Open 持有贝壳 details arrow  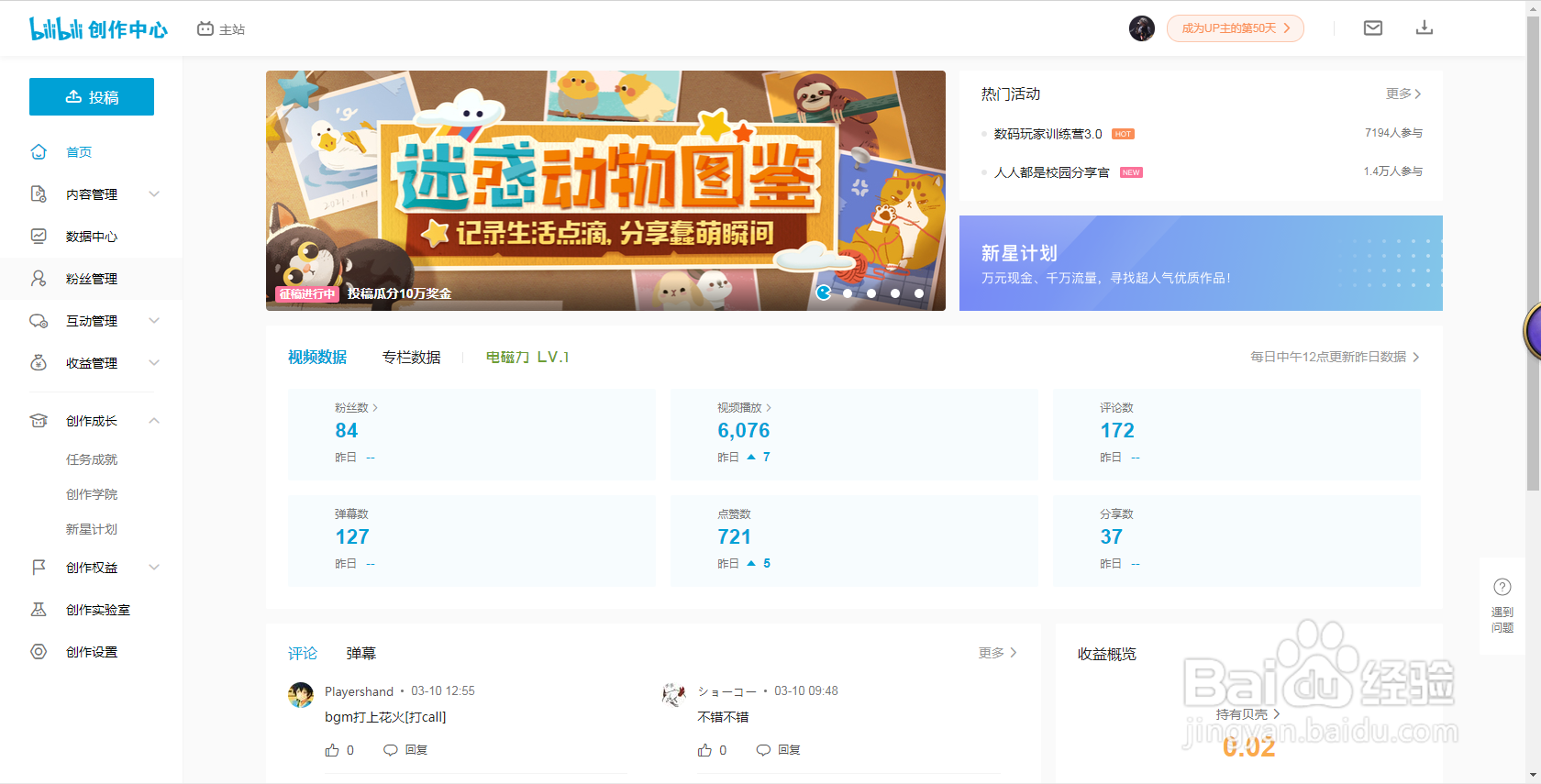[1276, 713]
